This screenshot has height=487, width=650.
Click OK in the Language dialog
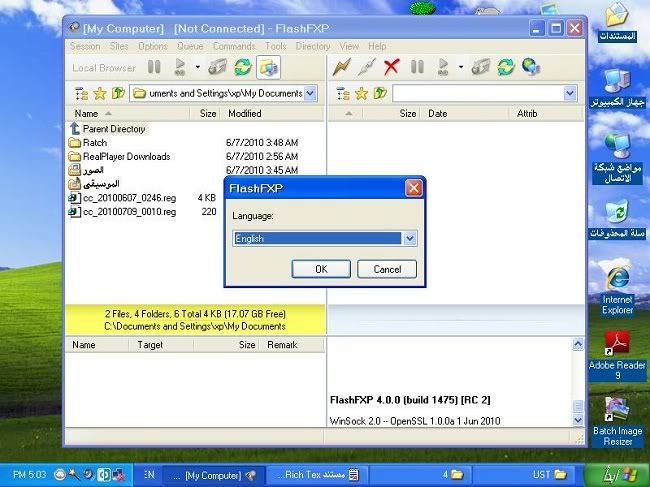[321, 269]
